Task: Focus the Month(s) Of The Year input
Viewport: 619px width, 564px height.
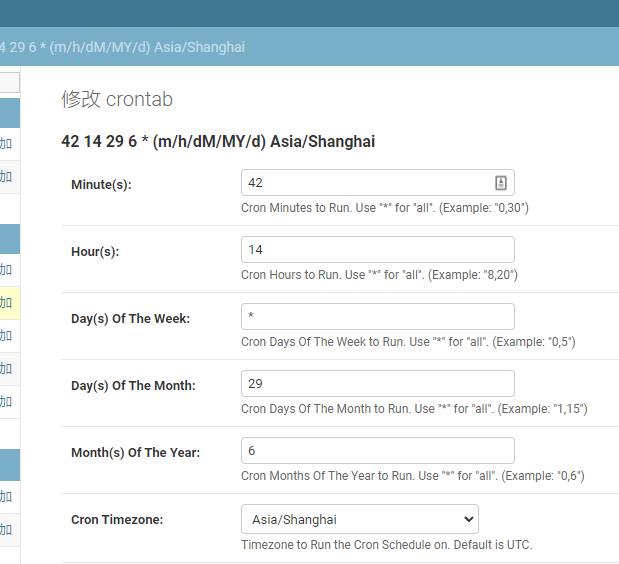Action: pyautogui.click(x=377, y=451)
